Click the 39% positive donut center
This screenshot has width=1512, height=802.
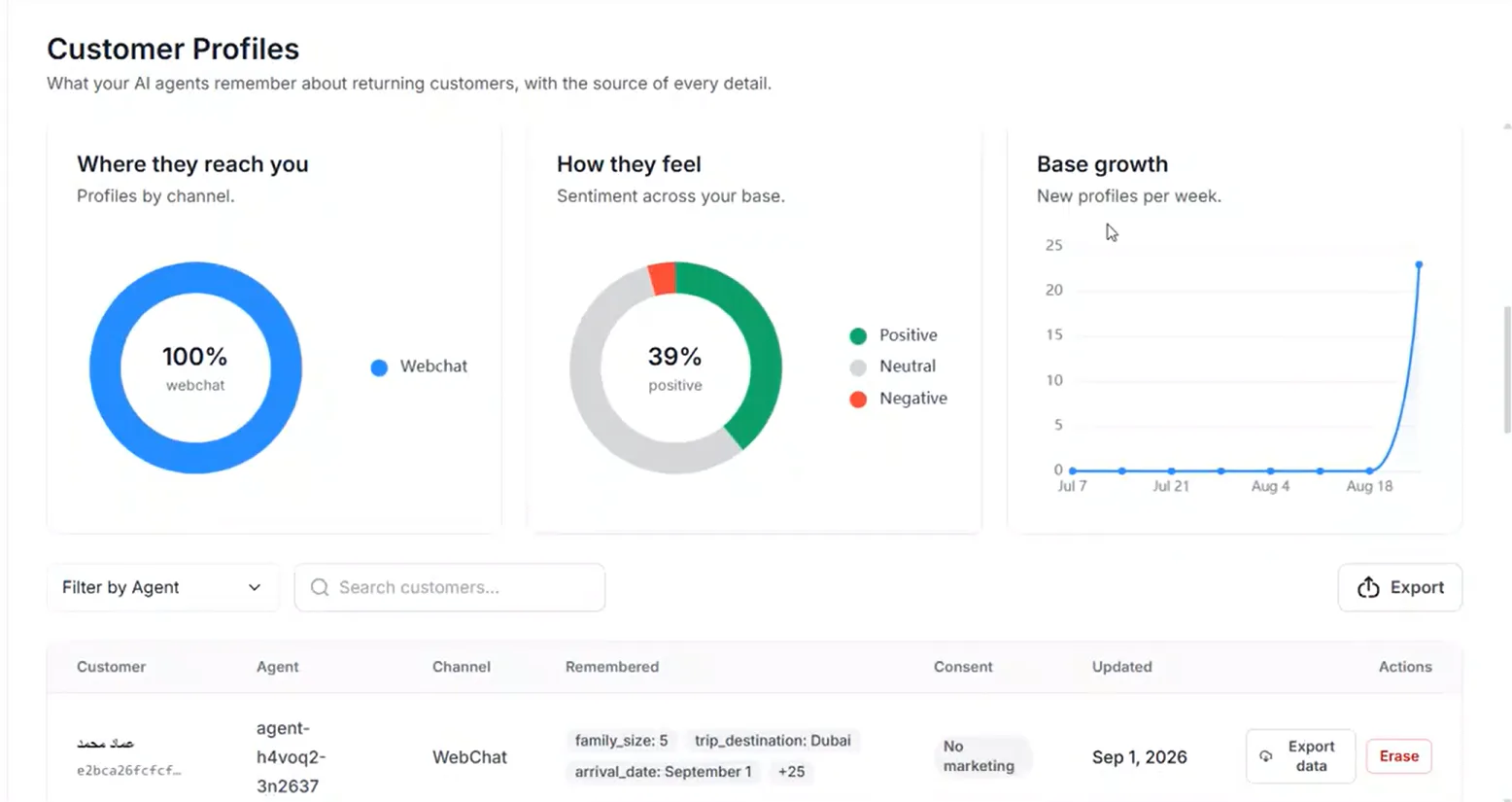675,367
